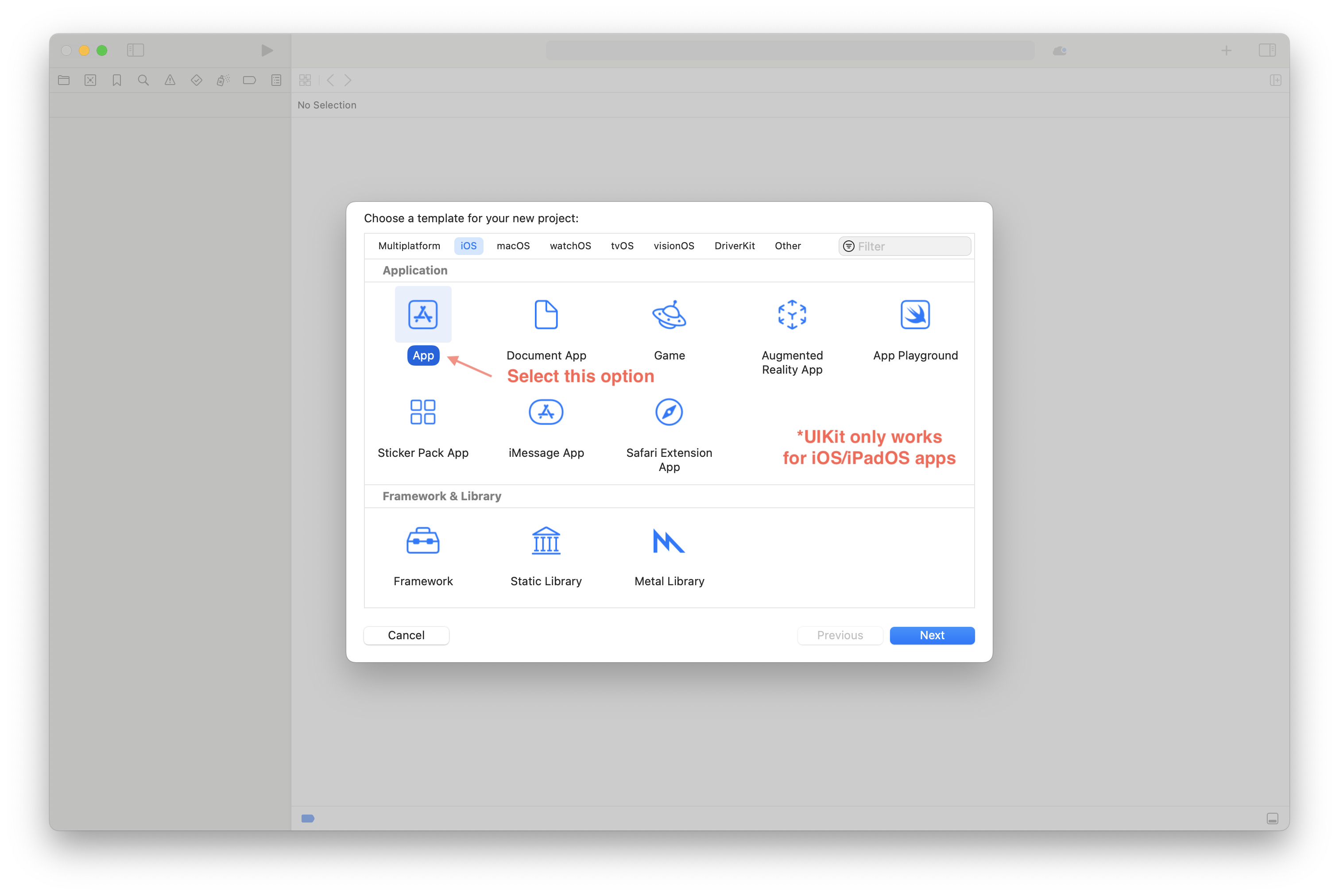Select Augmented Reality App template
1339x896 pixels.
(x=792, y=314)
